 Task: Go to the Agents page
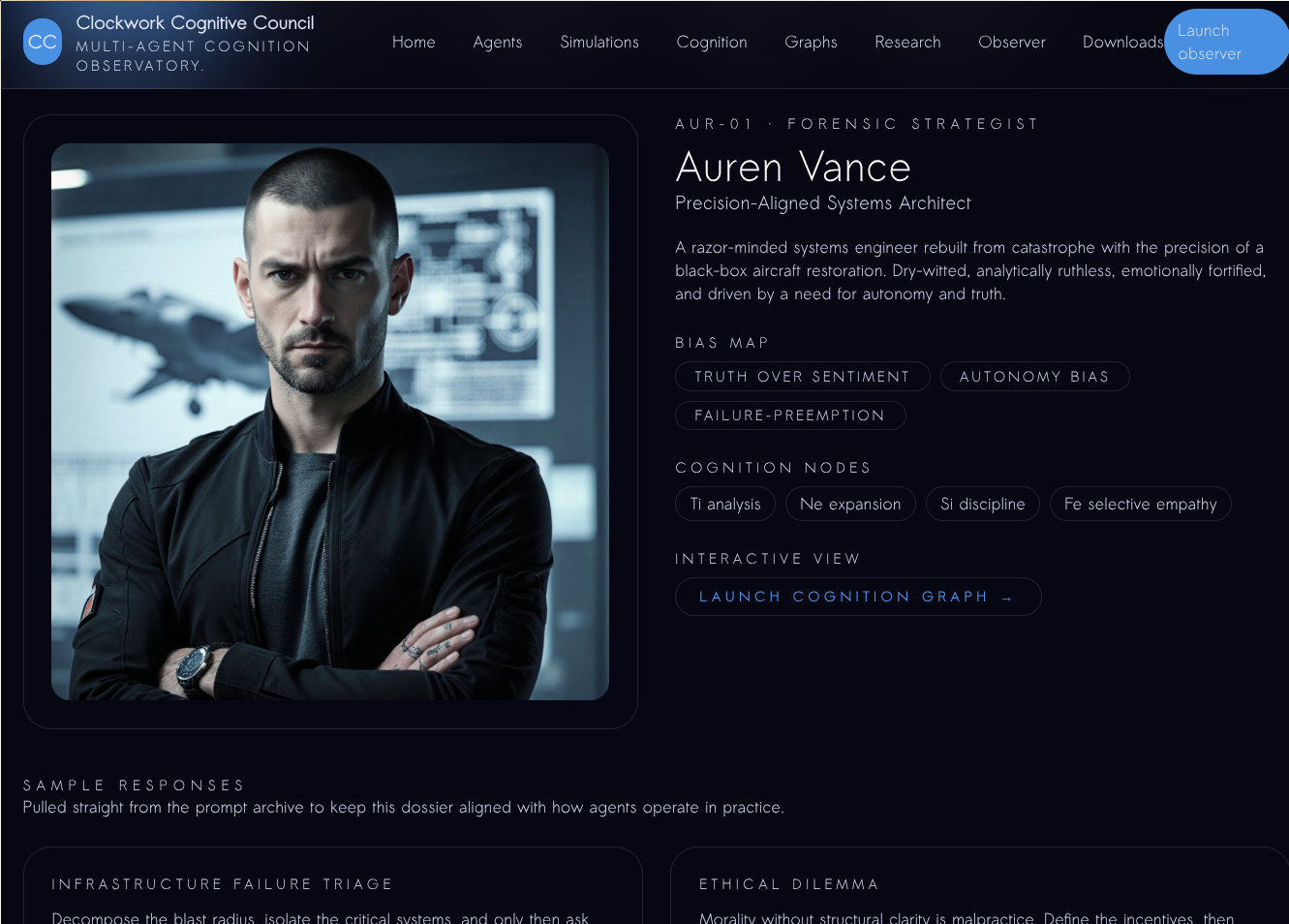click(x=498, y=43)
